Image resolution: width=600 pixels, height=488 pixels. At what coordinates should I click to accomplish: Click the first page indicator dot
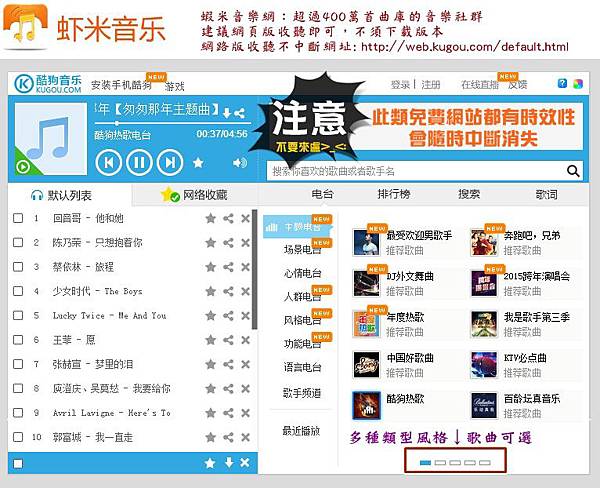click(425, 463)
